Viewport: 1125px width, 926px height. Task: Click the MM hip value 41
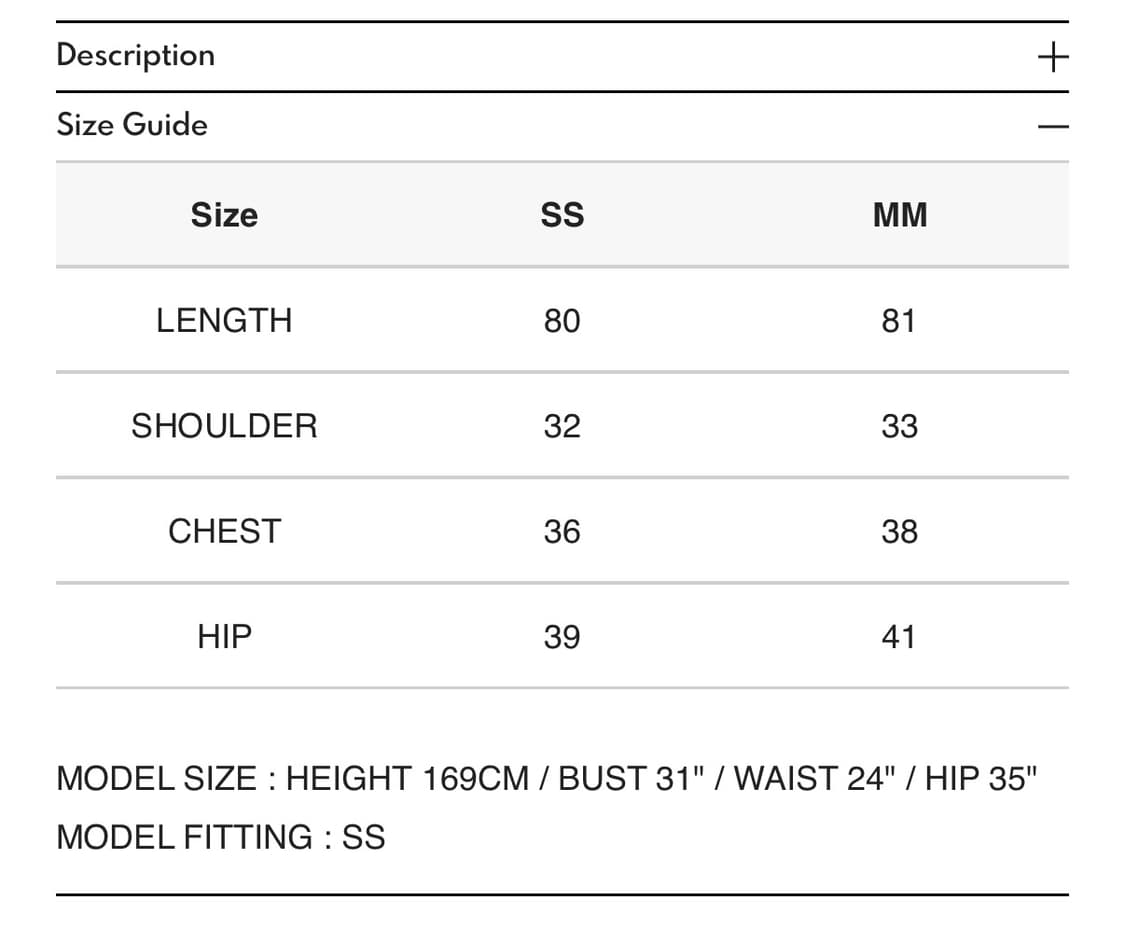(898, 636)
